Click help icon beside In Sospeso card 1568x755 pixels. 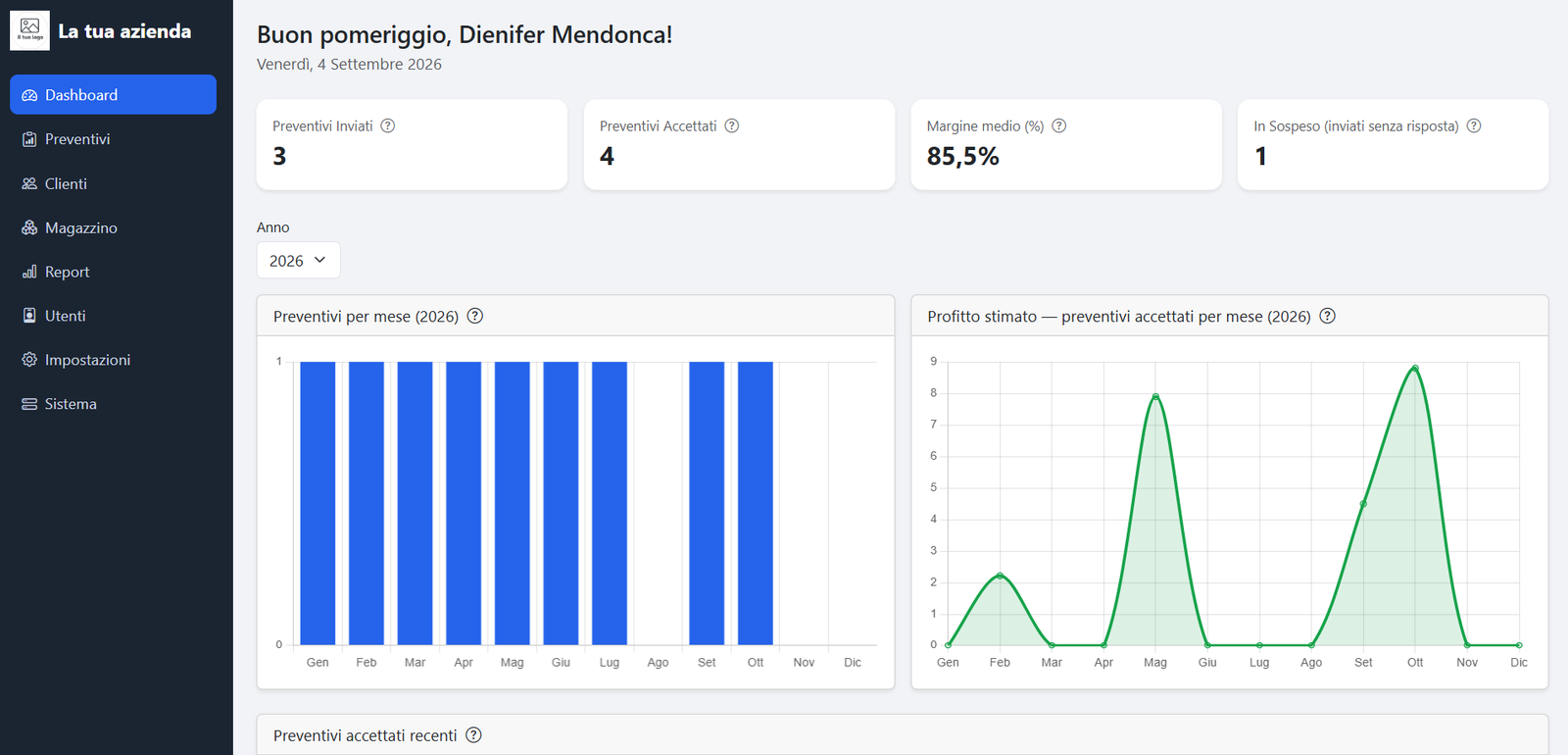pos(1474,126)
